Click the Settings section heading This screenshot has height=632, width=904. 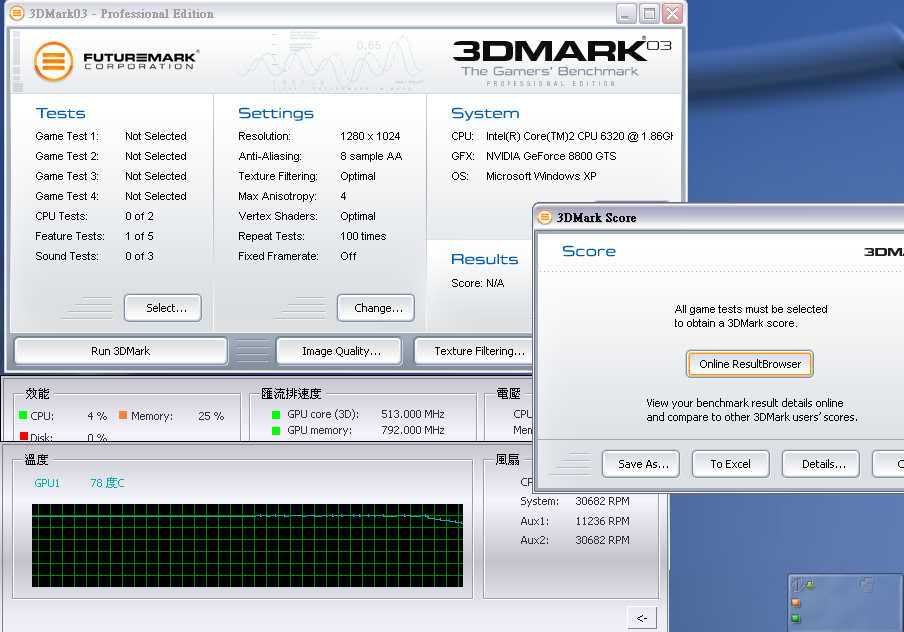276,113
